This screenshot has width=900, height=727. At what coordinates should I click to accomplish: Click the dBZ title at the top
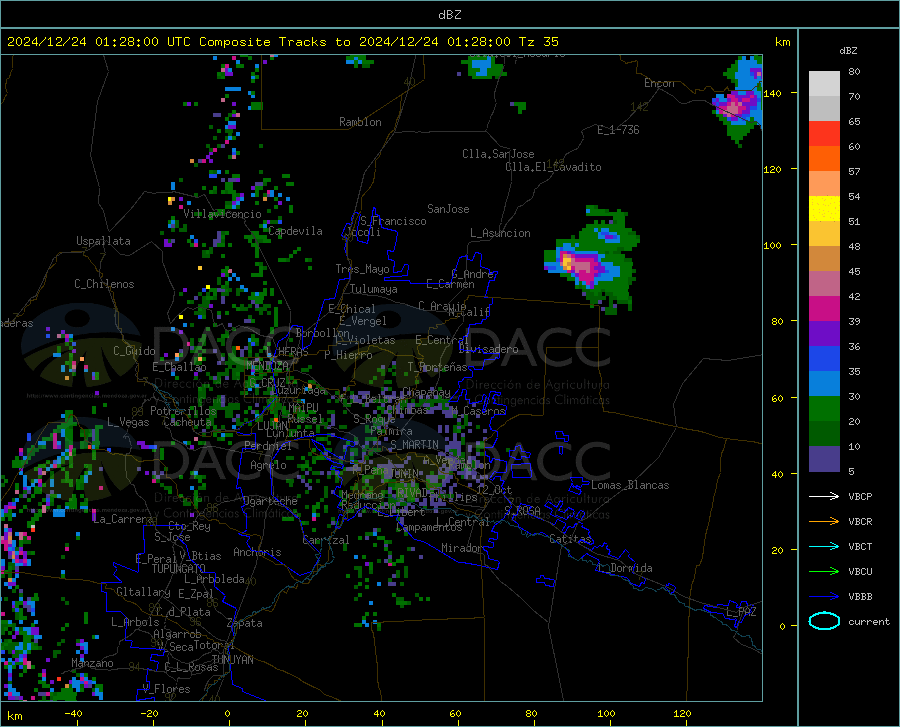click(x=449, y=15)
